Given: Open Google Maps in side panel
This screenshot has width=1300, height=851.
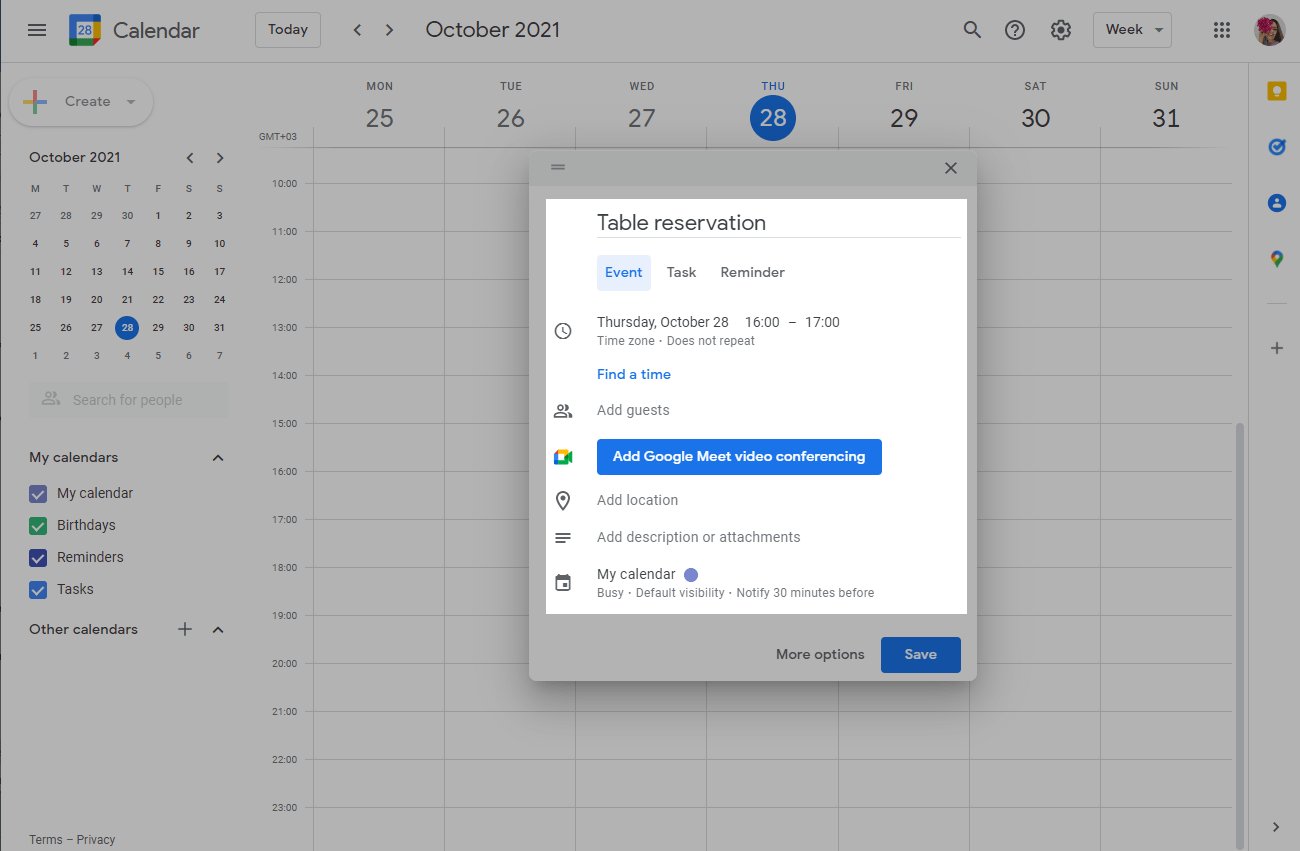Looking at the screenshot, I should click(1276, 259).
